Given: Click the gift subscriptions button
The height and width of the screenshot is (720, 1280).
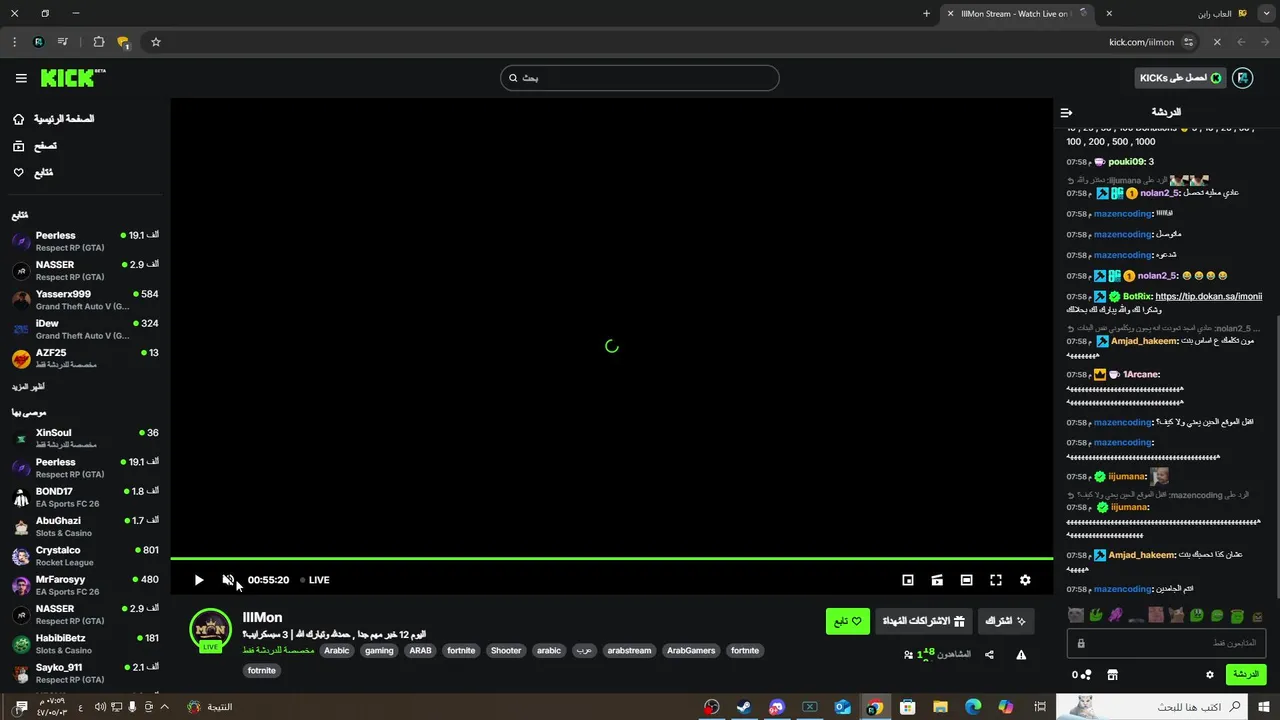Looking at the screenshot, I should point(924,621).
